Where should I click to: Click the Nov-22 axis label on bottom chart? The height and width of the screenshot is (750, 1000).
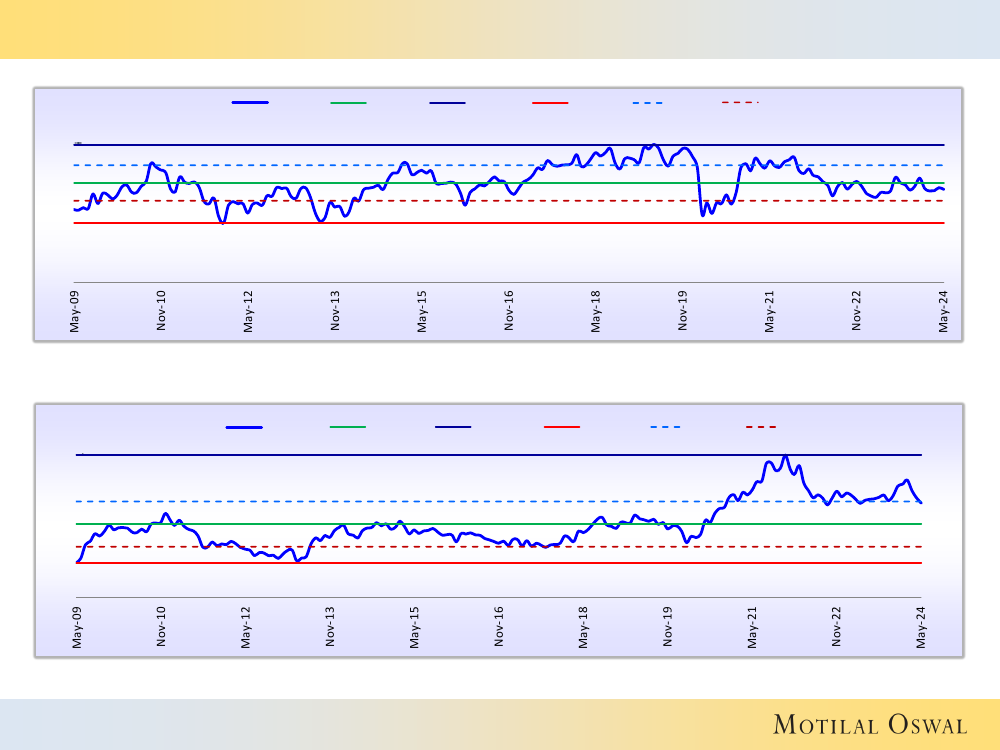(x=838, y=627)
